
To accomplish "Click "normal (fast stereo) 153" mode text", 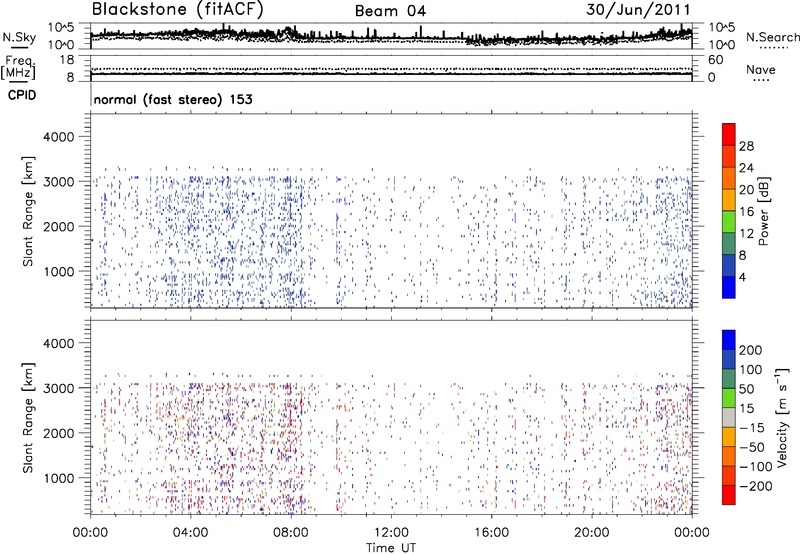I will (x=173, y=99).
